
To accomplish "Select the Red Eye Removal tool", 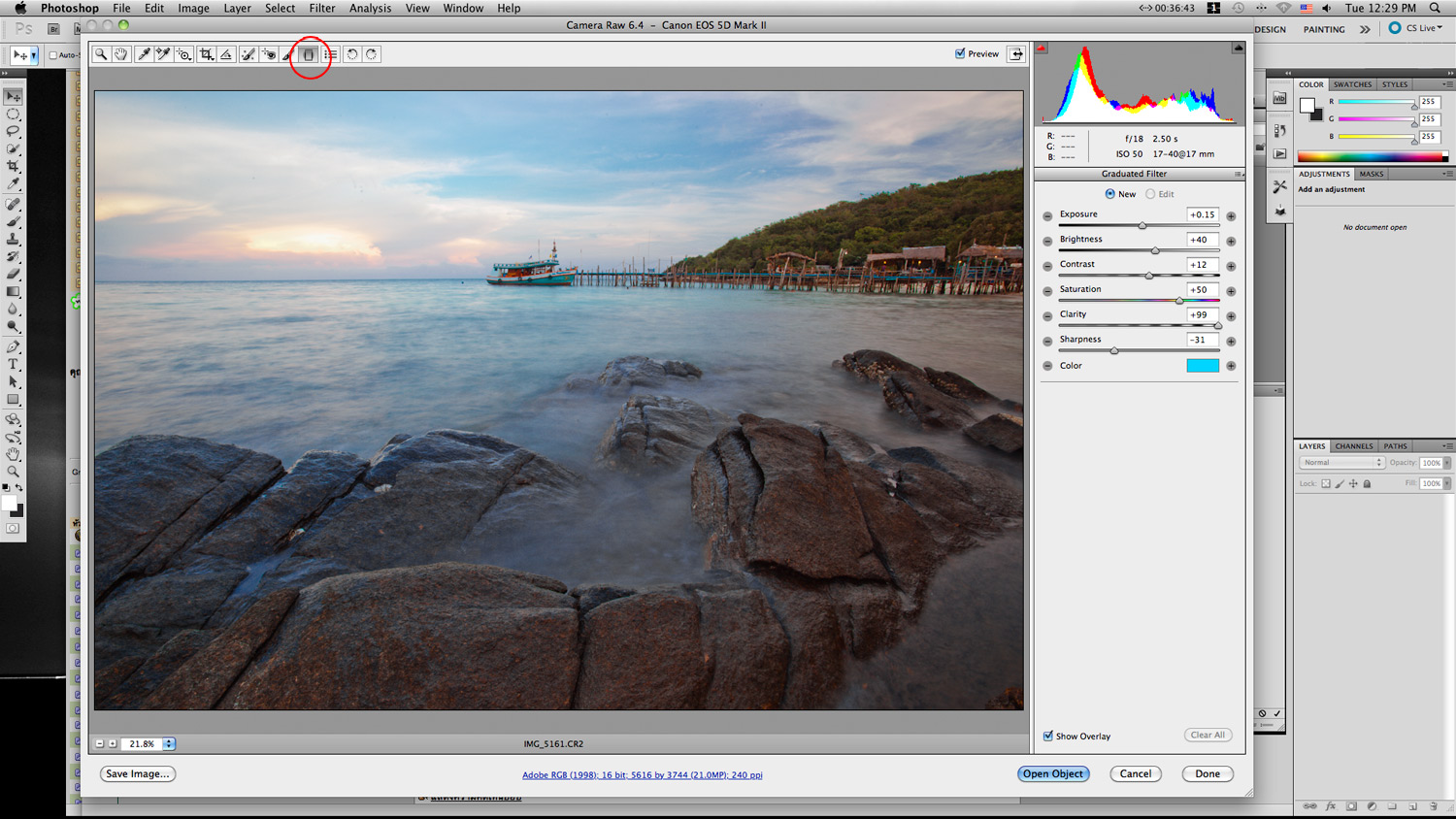I will (x=269, y=54).
